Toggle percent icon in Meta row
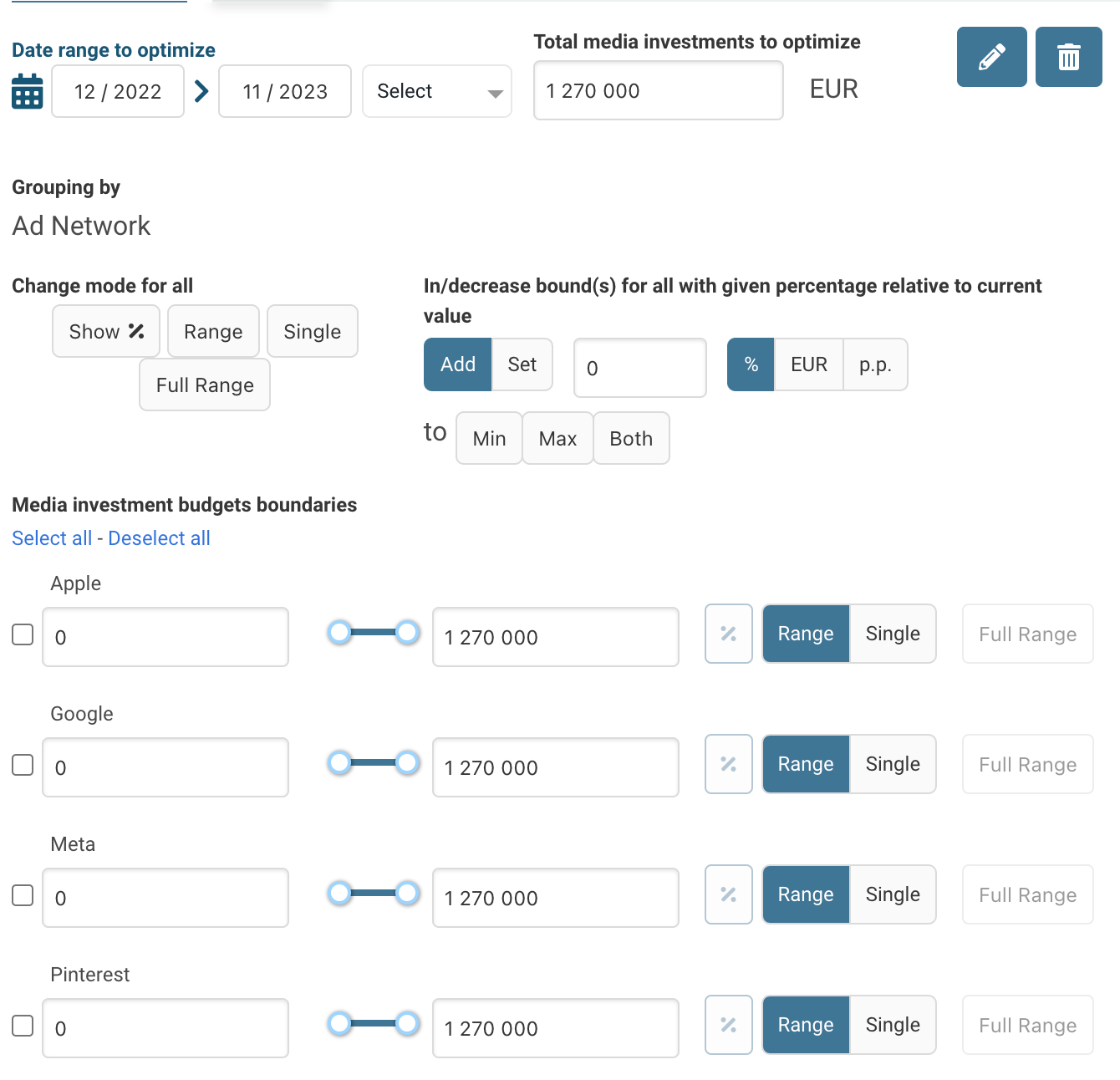 point(729,894)
